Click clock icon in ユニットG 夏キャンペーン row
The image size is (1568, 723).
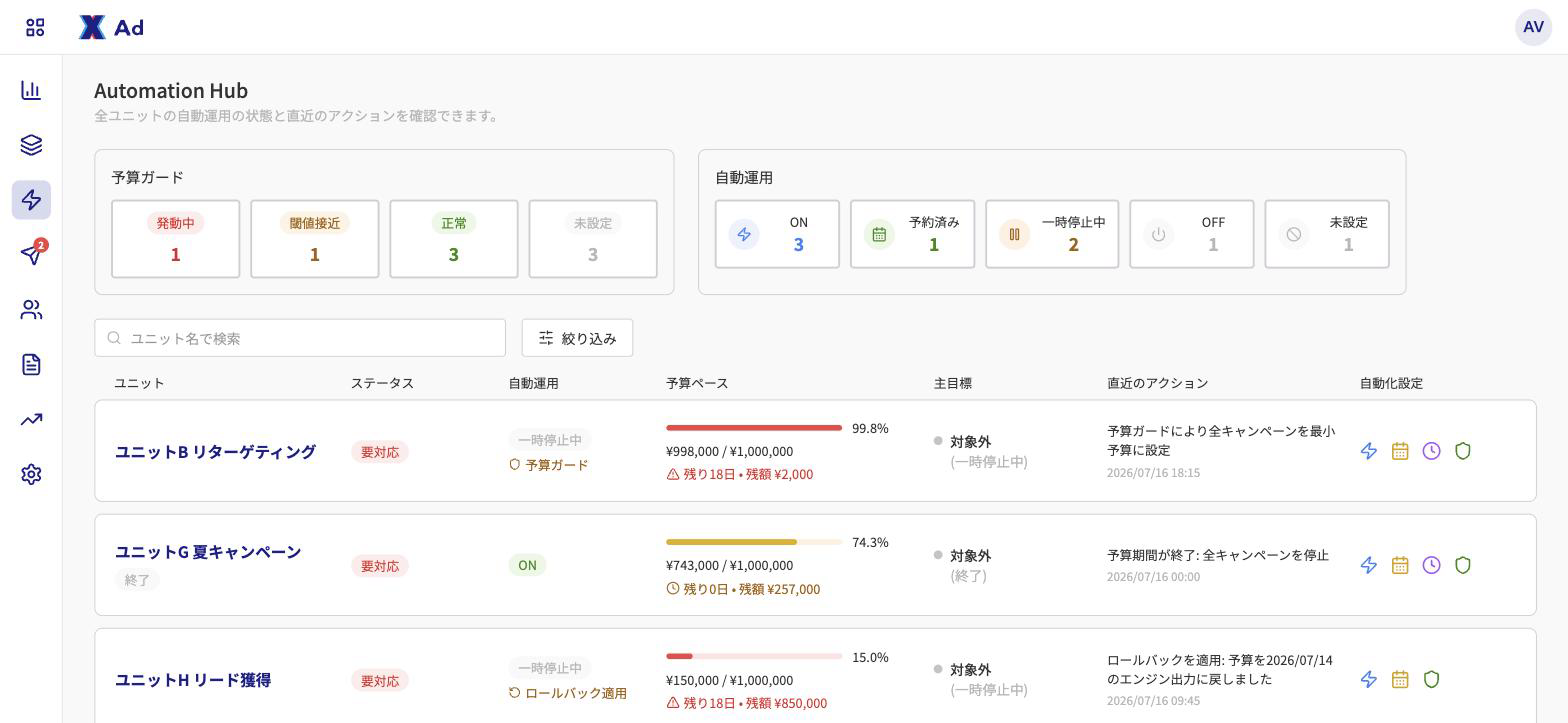click(1431, 565)
